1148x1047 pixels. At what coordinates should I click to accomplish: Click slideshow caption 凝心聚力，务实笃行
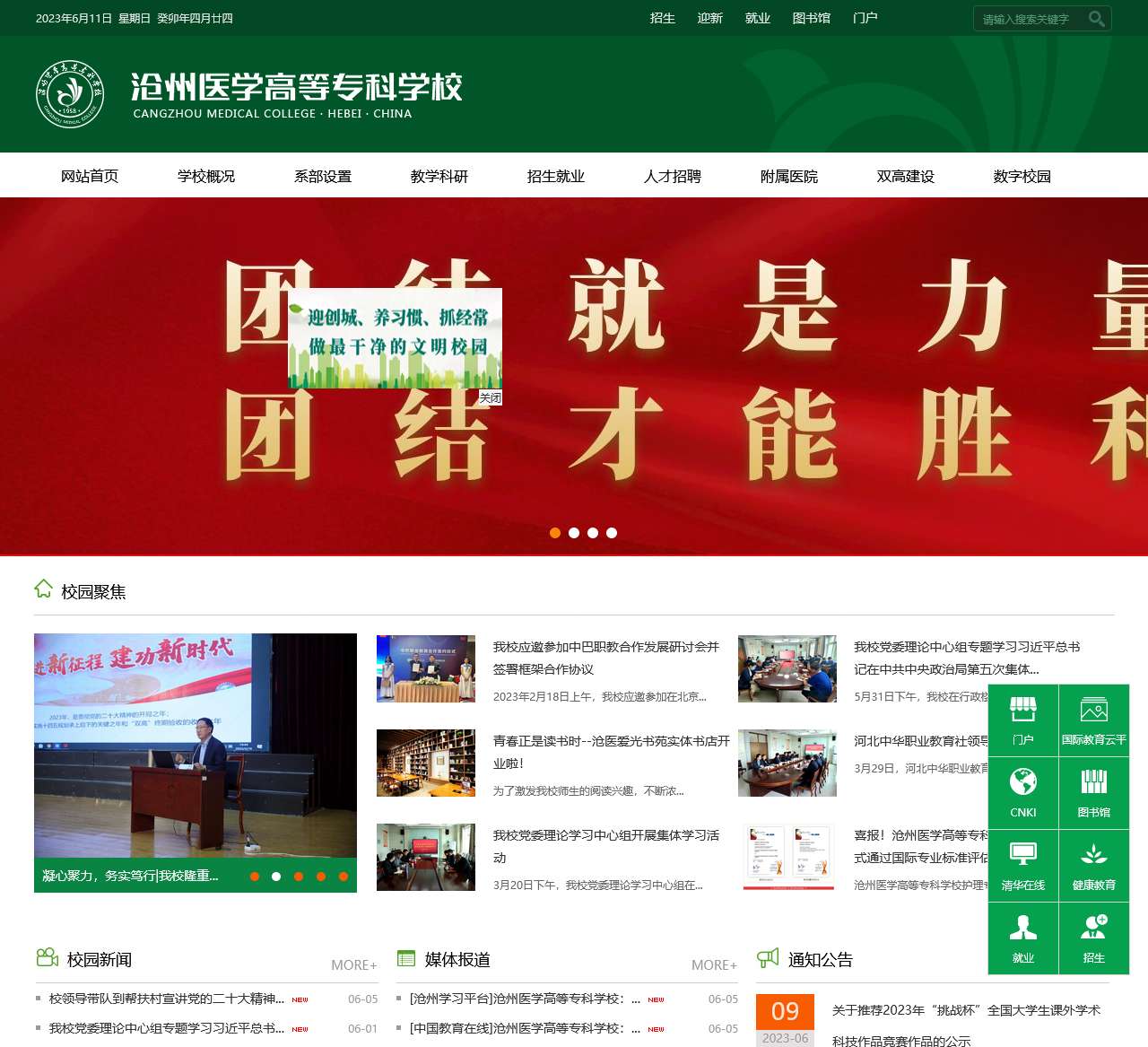130,876
